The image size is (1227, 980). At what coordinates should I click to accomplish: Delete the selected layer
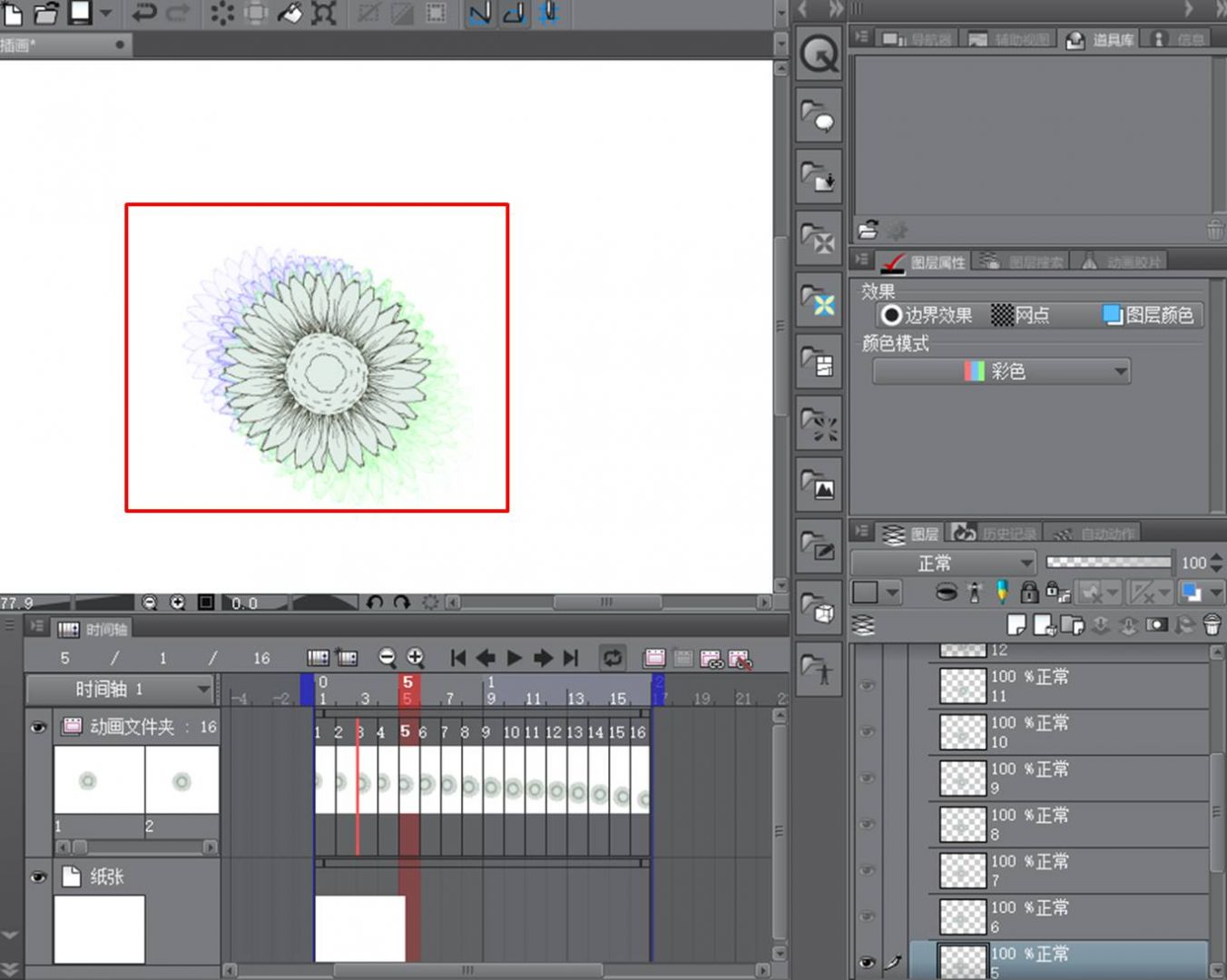click(1212, 624)
